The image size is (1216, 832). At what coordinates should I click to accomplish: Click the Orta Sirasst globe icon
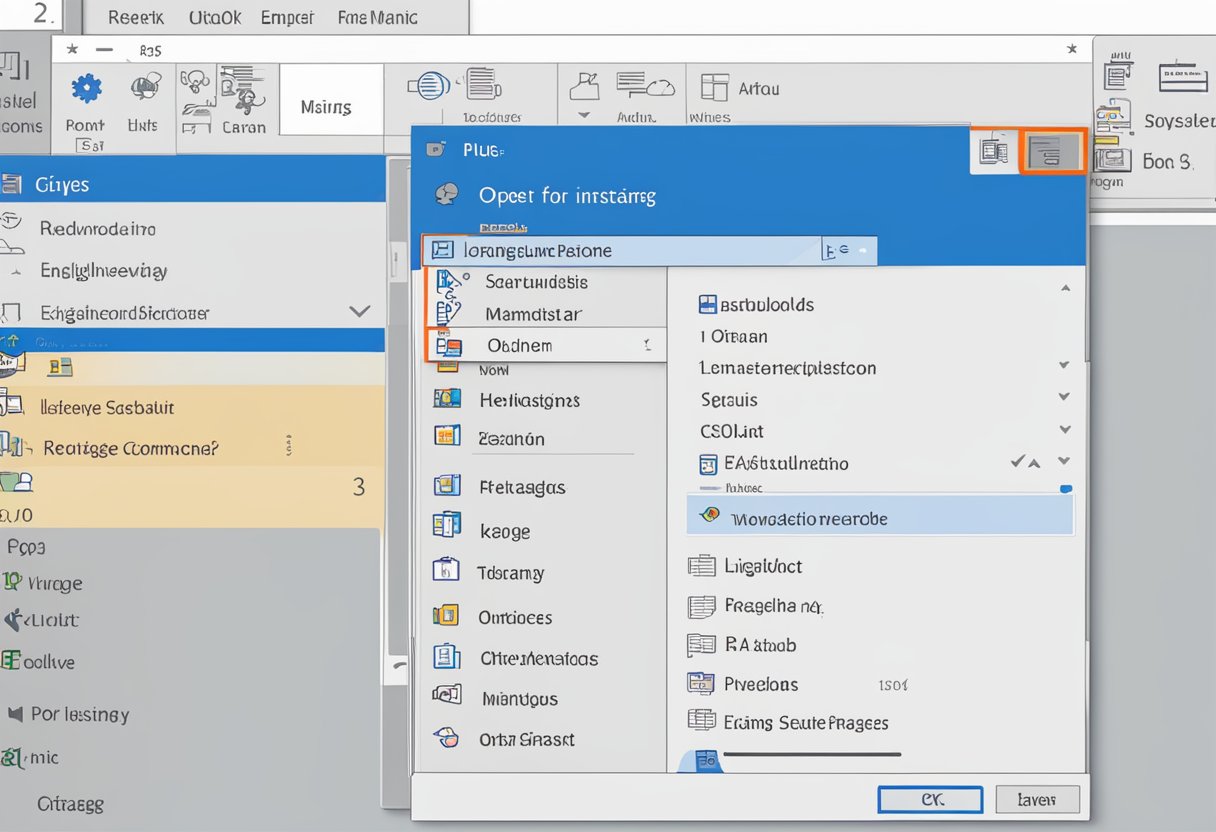point(447,739)
